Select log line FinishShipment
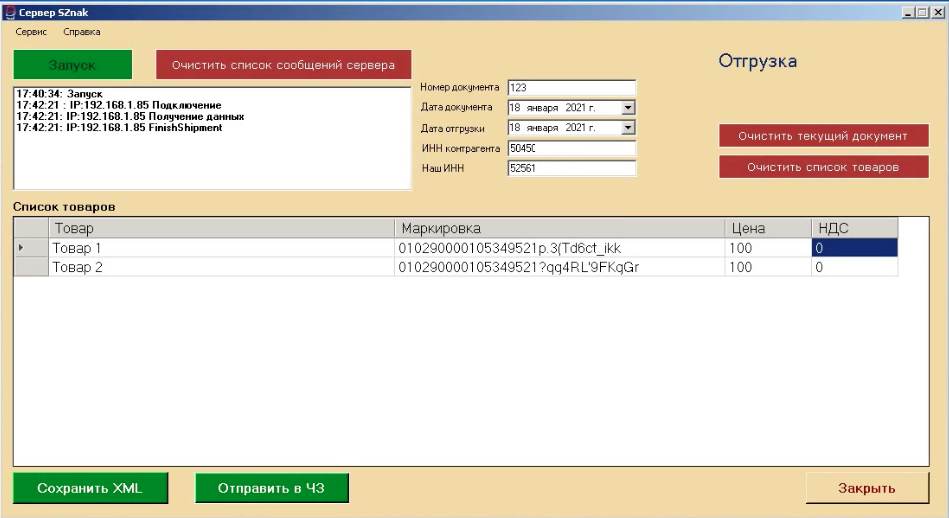949x518 pixels. point(119,128)
